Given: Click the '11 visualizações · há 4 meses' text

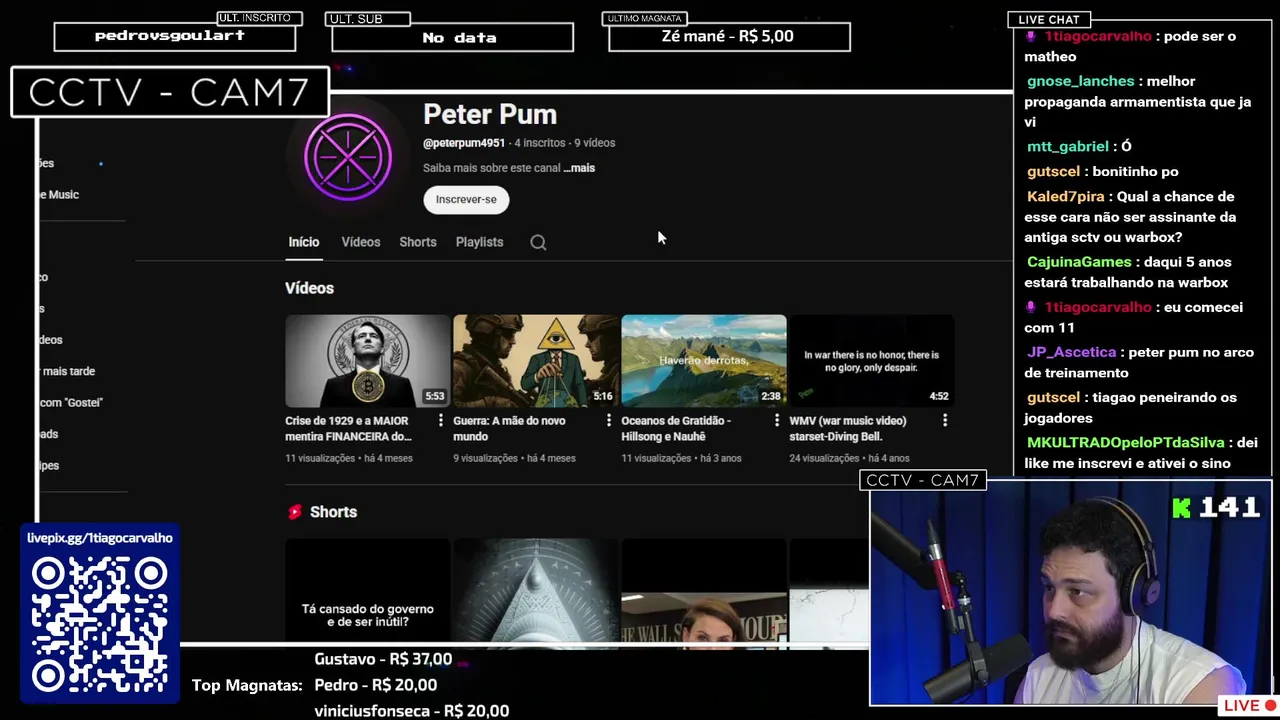Looking at the screenshot, I should coord(349,458).
